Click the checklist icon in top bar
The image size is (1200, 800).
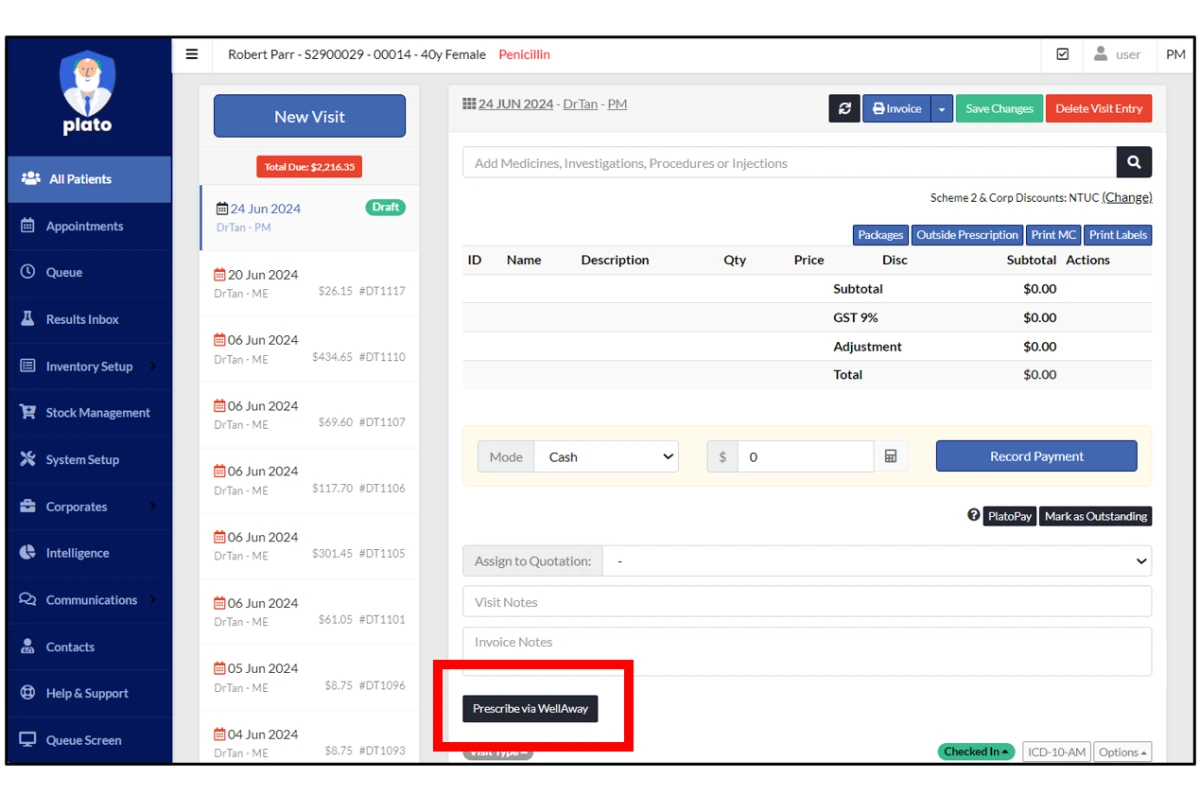tap(1063, 54)
